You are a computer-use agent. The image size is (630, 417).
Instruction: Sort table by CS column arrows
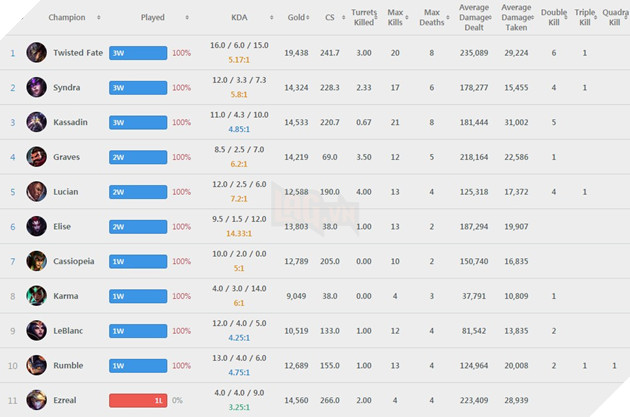pos(344,17)
